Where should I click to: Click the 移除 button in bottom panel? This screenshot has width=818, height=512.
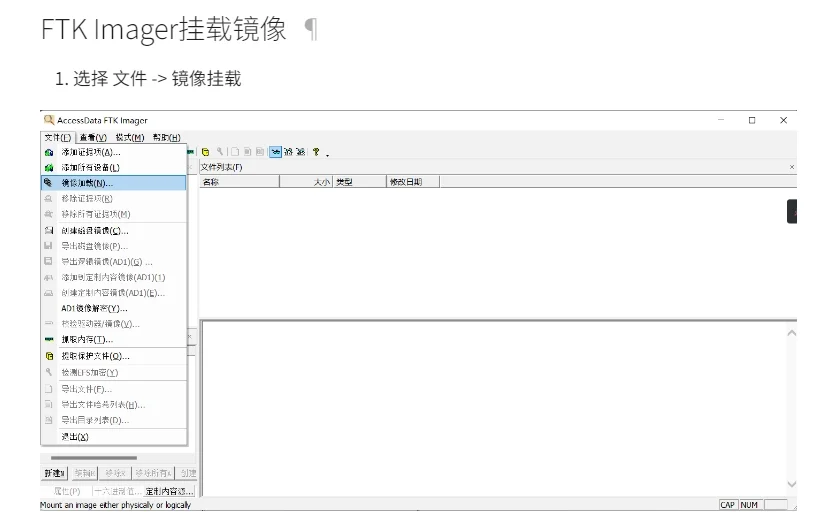pyautogui.click(x=115, y=473)
